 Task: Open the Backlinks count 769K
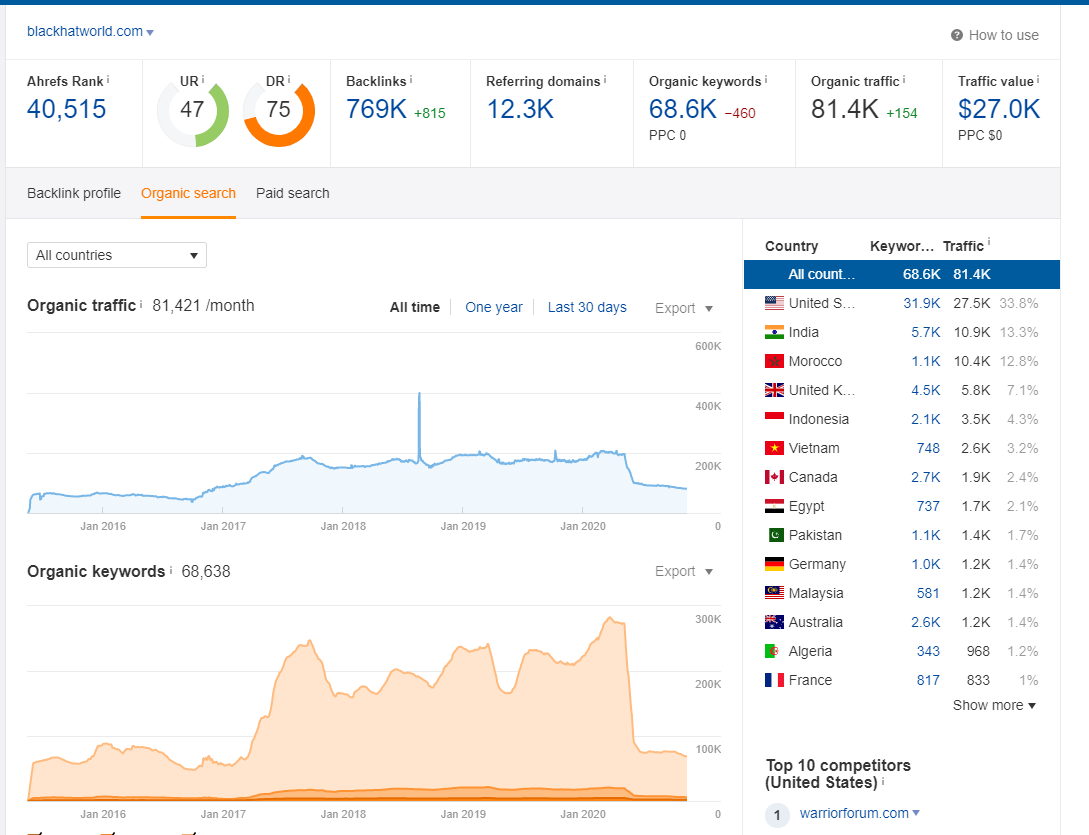376,109
